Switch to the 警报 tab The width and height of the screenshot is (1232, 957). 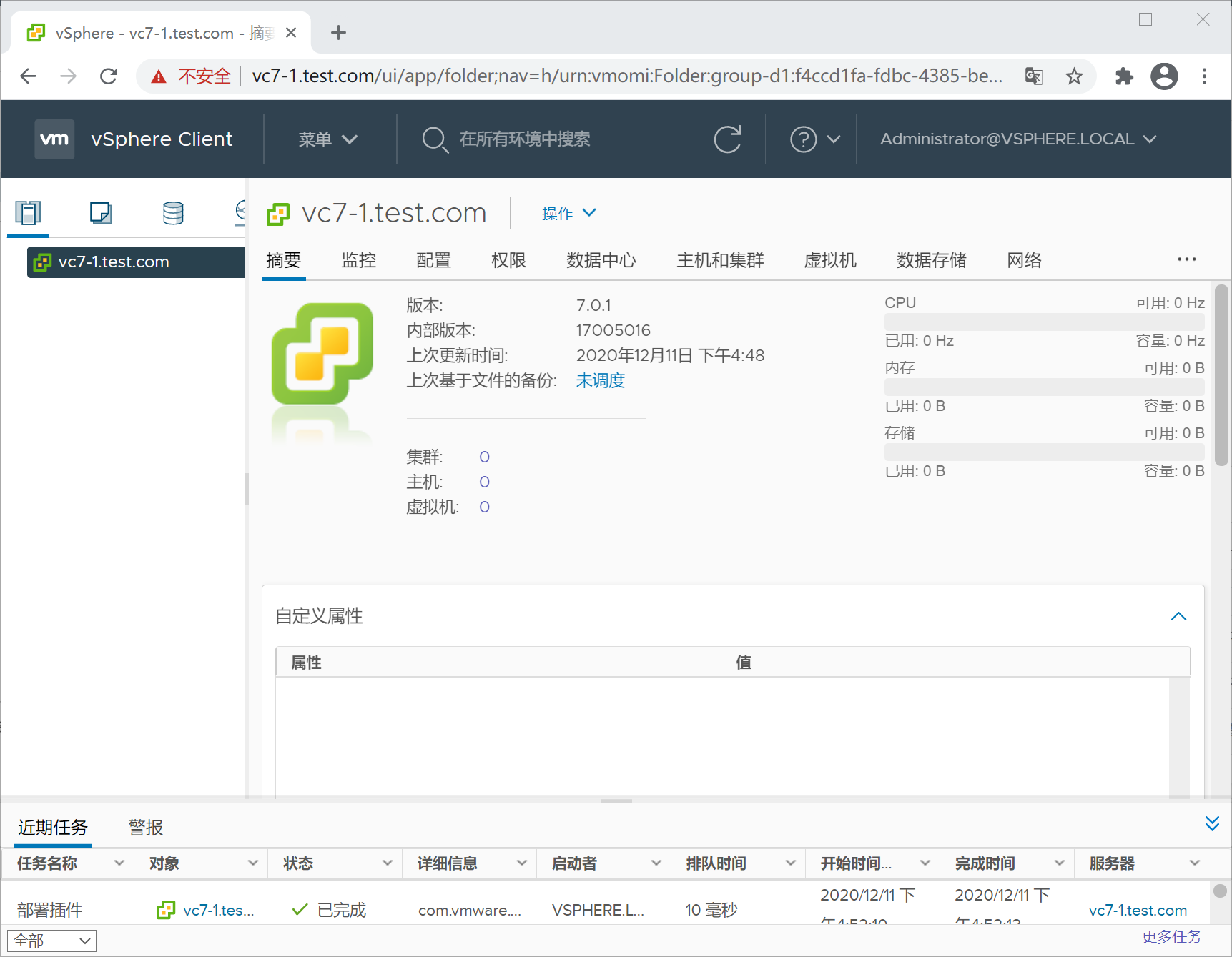pyautogui.click(x=146, y=828)
